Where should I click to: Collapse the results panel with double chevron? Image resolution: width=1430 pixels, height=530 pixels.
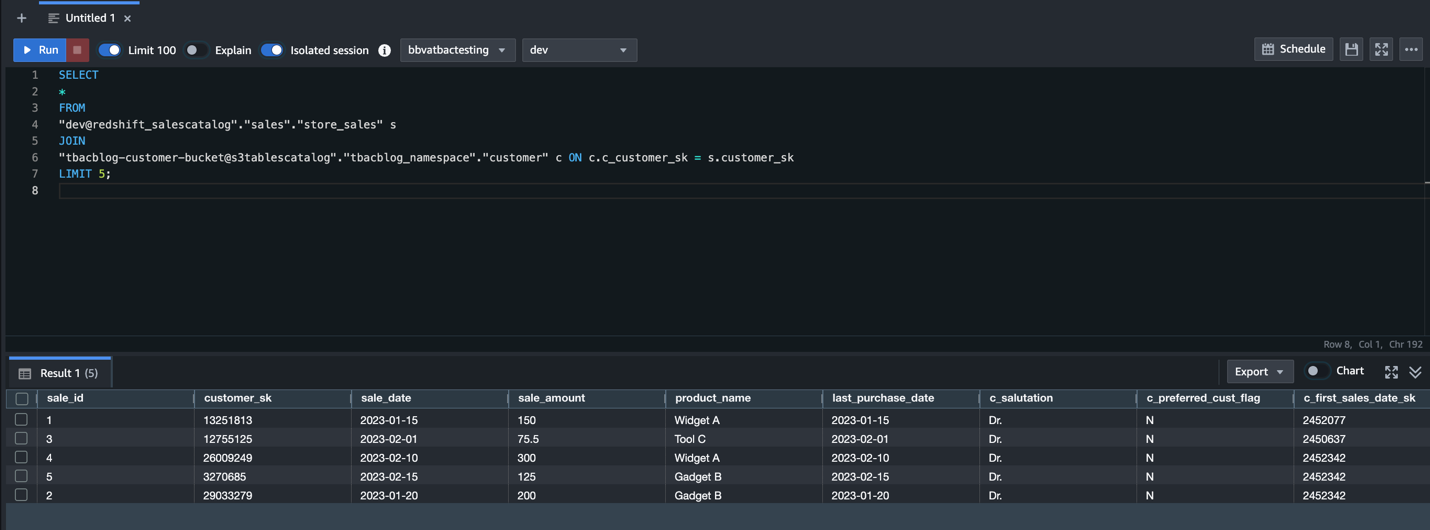(1415, 372)
